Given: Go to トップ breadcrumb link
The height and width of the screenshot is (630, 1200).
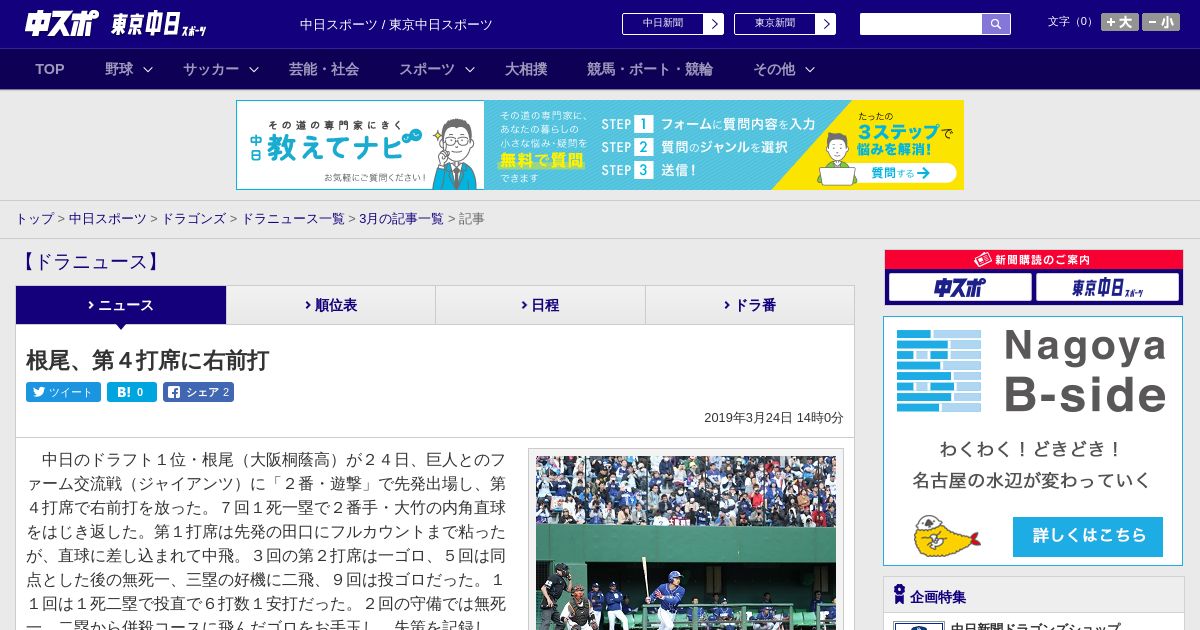Looking at the screenshot, I should coord(34,218).
